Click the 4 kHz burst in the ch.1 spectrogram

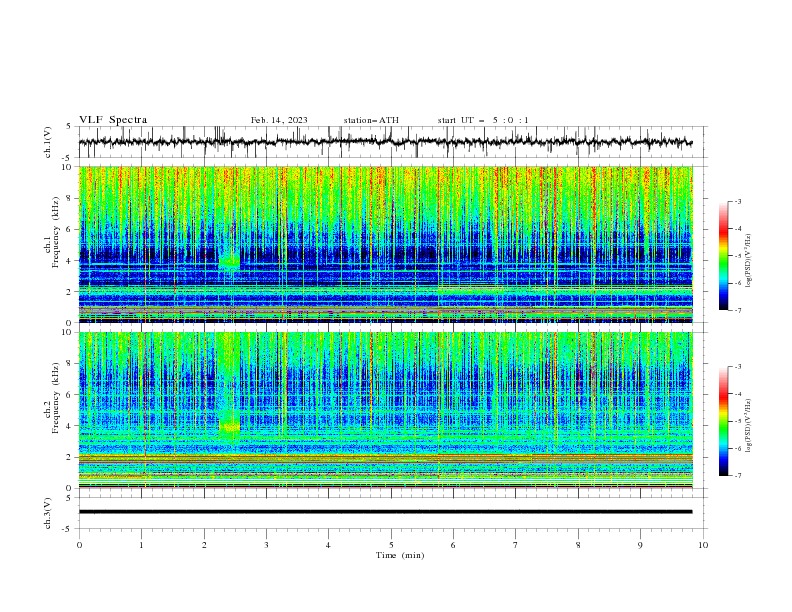[x=229, y=262]
